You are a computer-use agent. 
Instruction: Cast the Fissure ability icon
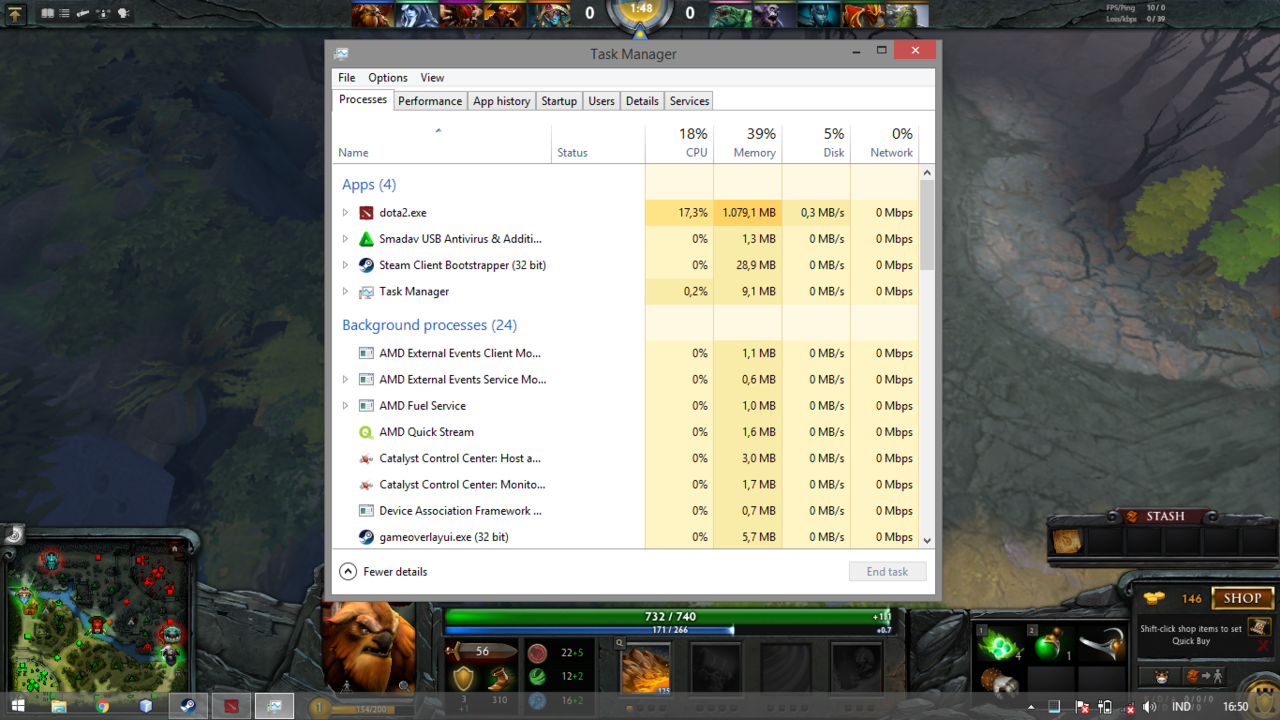pos(646,668)
